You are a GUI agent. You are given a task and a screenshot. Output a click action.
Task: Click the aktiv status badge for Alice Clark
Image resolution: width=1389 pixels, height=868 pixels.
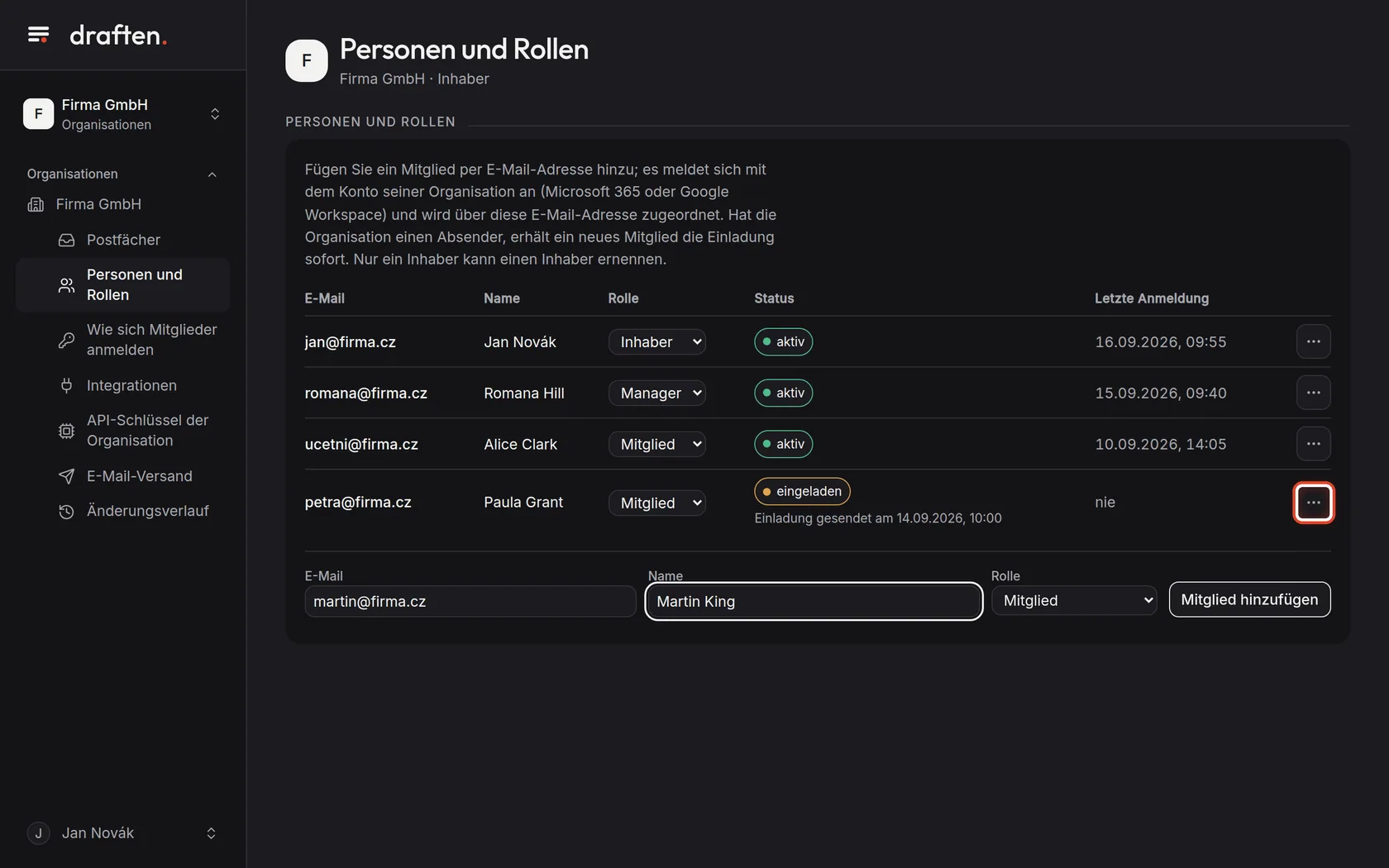784,445
